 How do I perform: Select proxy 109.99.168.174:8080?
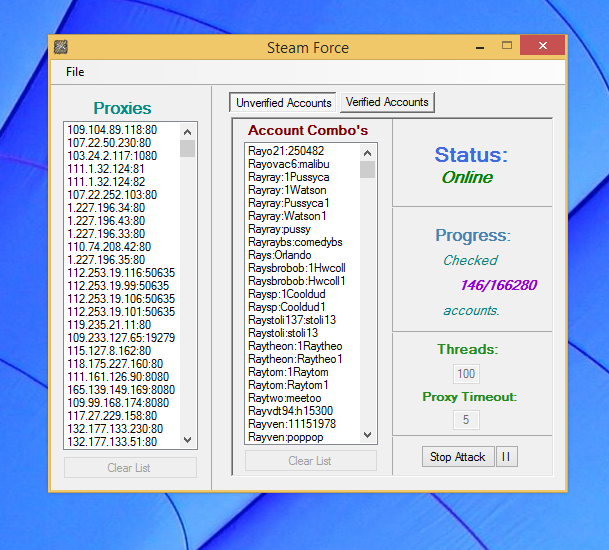click(118, 403)
